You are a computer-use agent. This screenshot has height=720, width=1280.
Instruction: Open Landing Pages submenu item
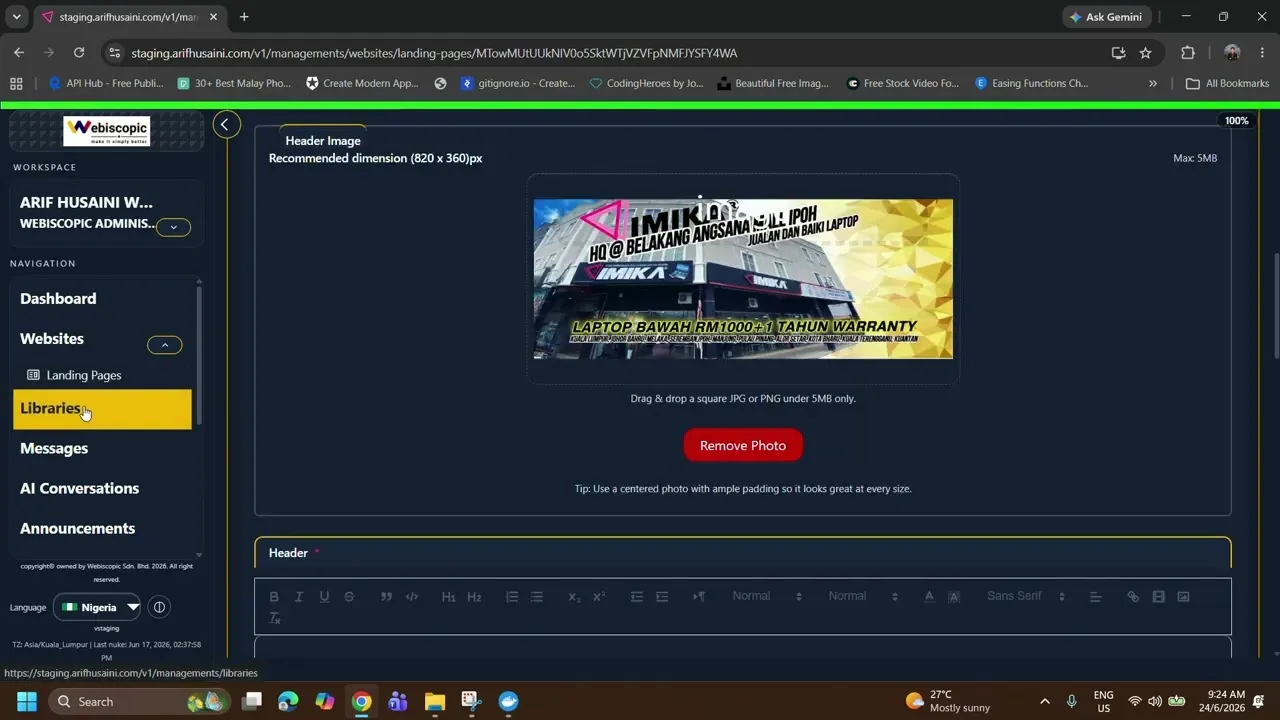tap(84, 375)
